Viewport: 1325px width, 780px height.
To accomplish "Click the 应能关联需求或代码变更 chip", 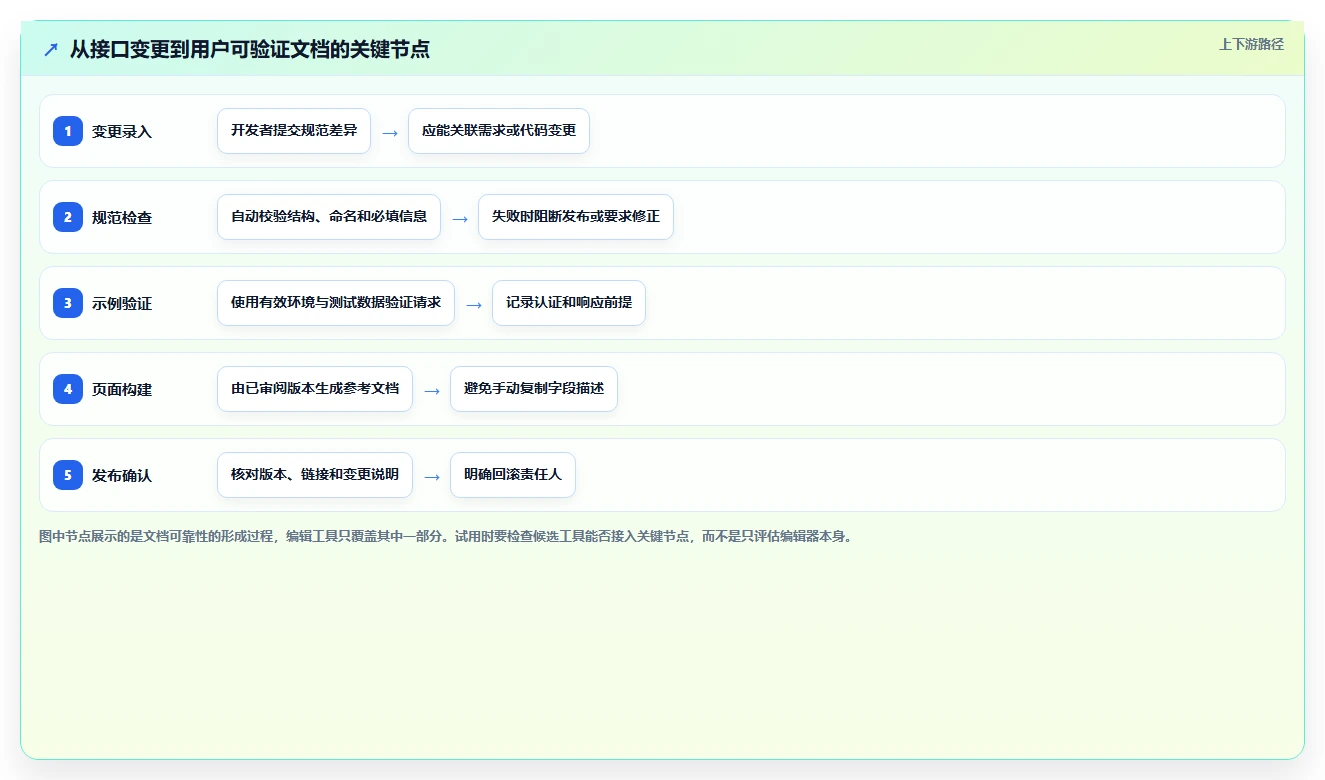I will [x=499, y=131].
